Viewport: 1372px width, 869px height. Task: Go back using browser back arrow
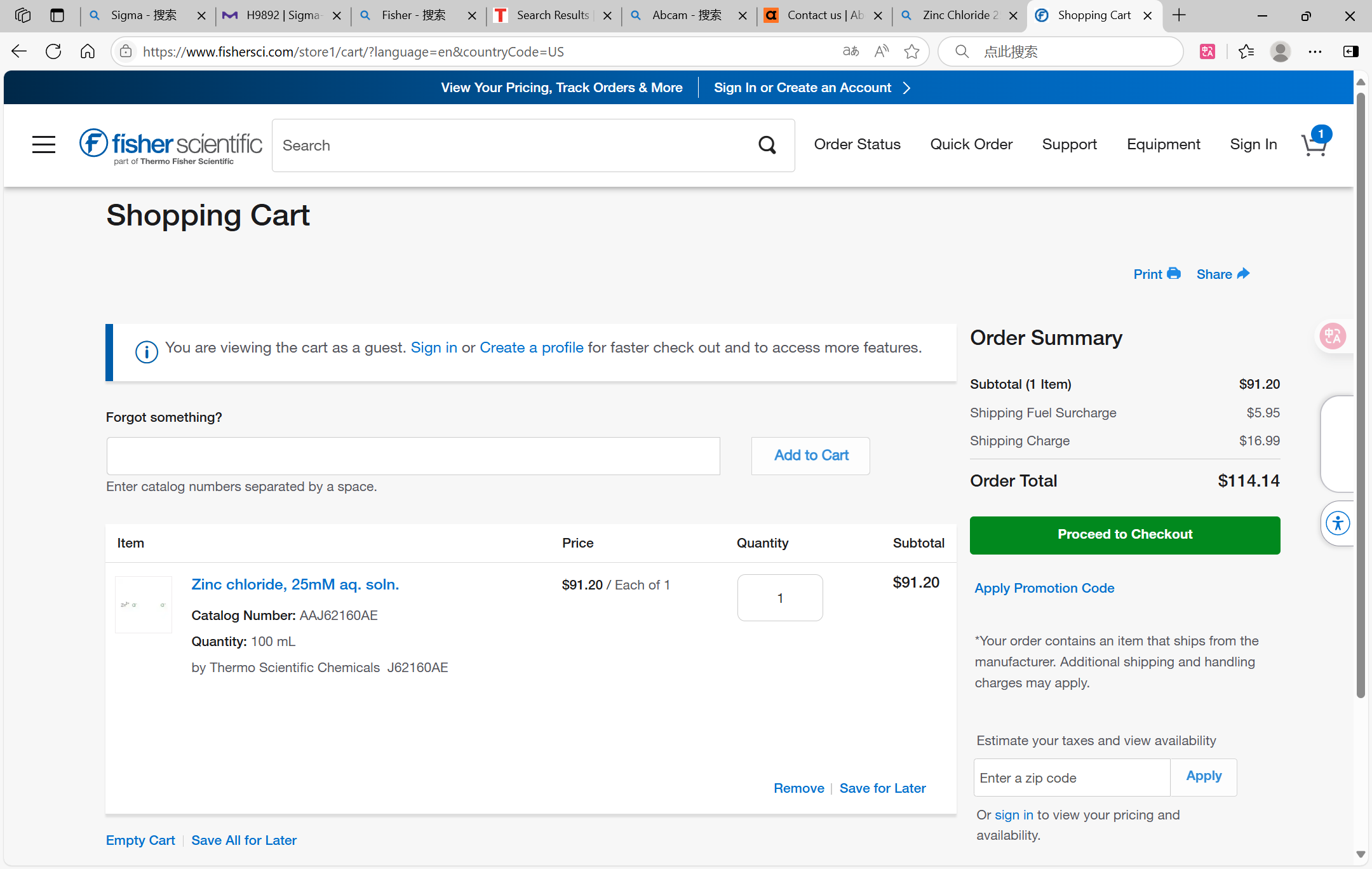19,51
